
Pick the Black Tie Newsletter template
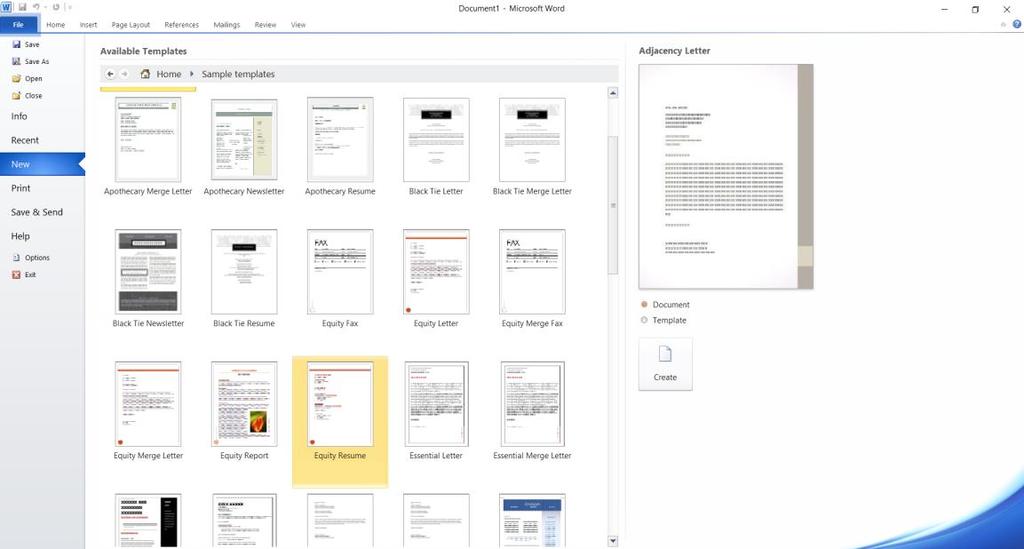click(x=148, y=279)
